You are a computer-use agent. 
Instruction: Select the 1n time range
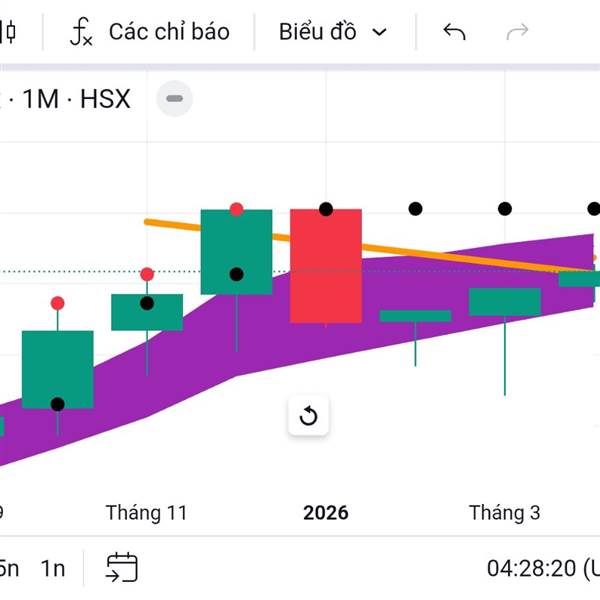(53, 568)
